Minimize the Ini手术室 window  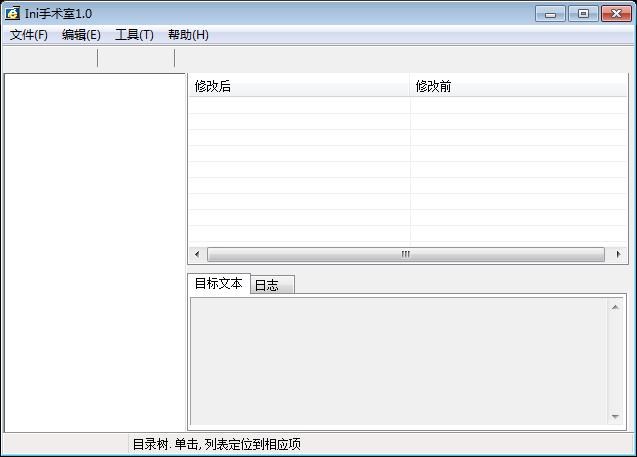[x=550, y=14]
